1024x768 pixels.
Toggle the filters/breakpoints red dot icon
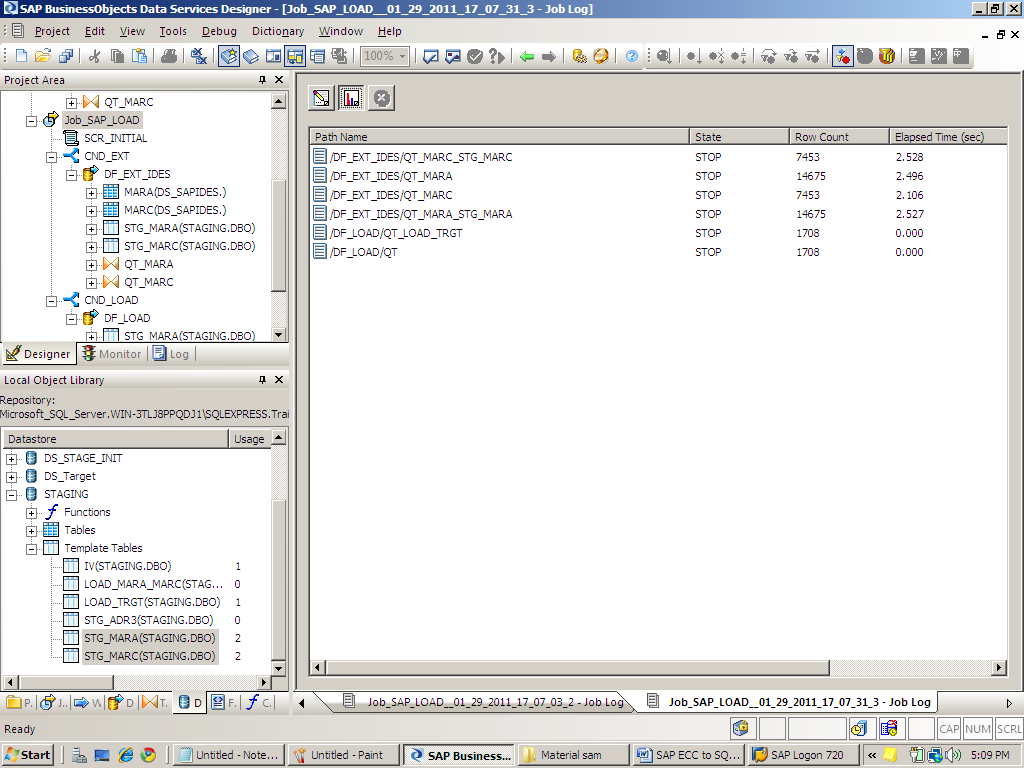pyautogui.click(x=842, y=56)
